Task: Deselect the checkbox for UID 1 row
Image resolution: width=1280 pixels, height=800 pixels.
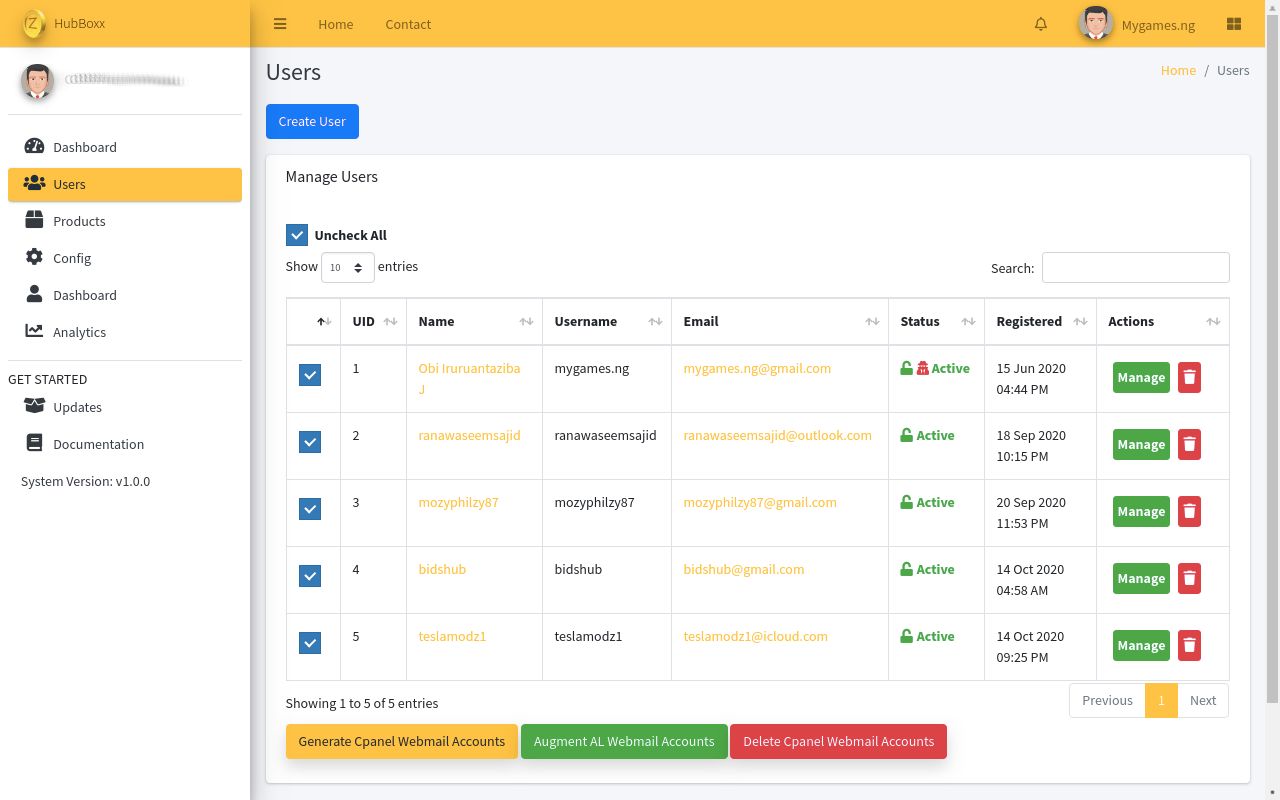Action: tap(310, 375)
